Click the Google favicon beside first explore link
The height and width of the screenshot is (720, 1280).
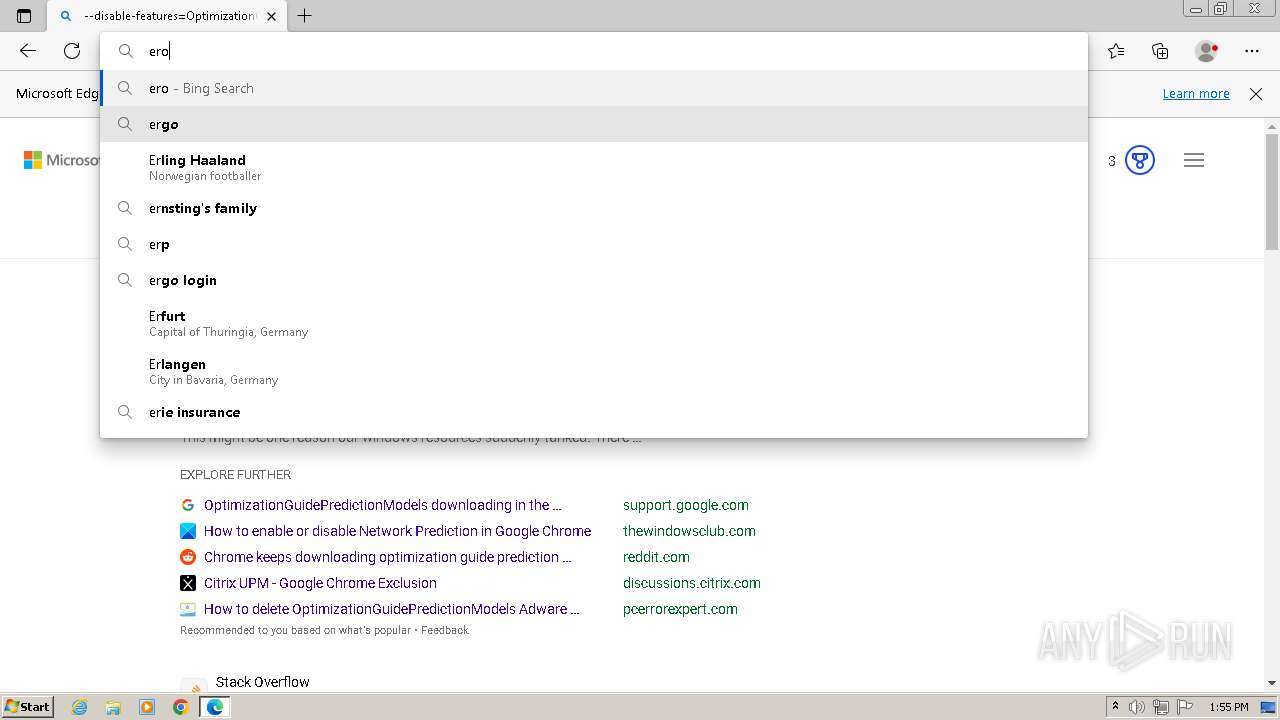188,505
